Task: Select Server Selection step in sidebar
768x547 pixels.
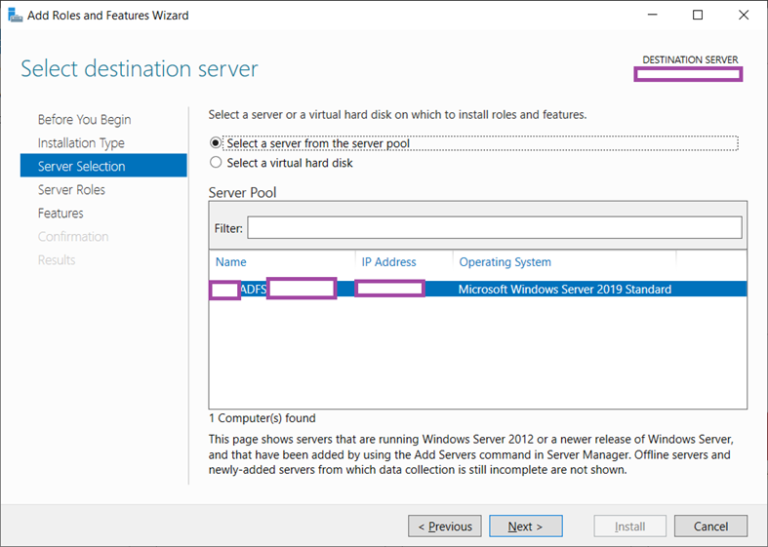Action: (103, 166)
